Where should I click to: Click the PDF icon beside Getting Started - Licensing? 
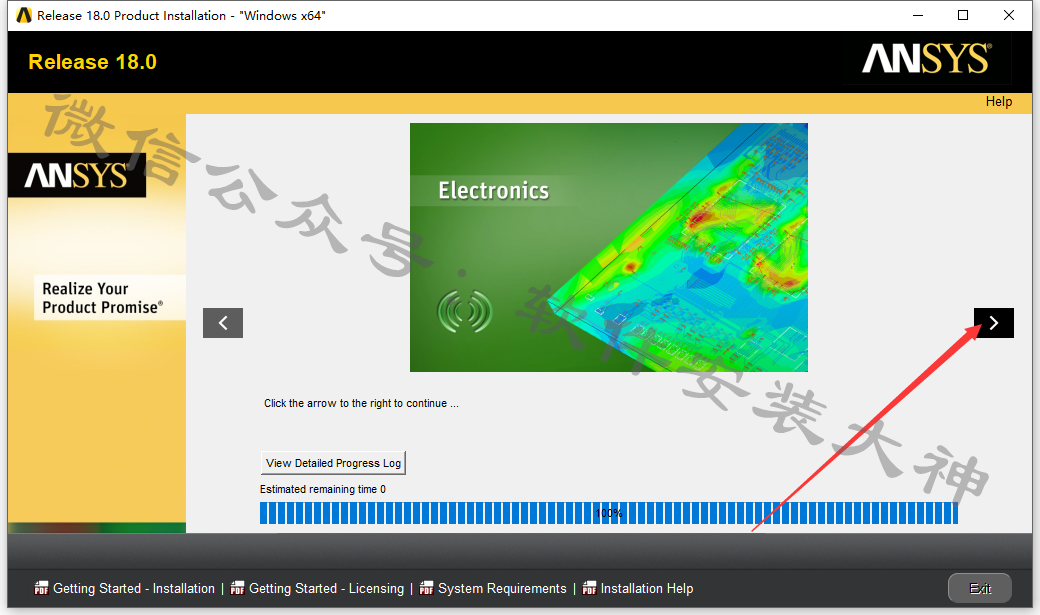click(237, 588)
